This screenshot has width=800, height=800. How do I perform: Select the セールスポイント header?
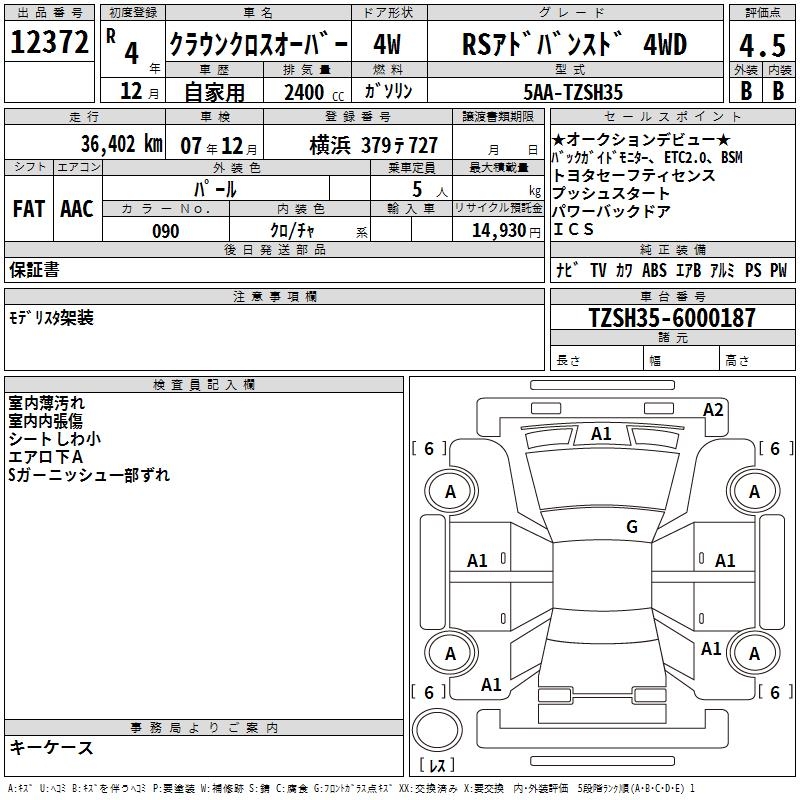click(x=672, y=116)
